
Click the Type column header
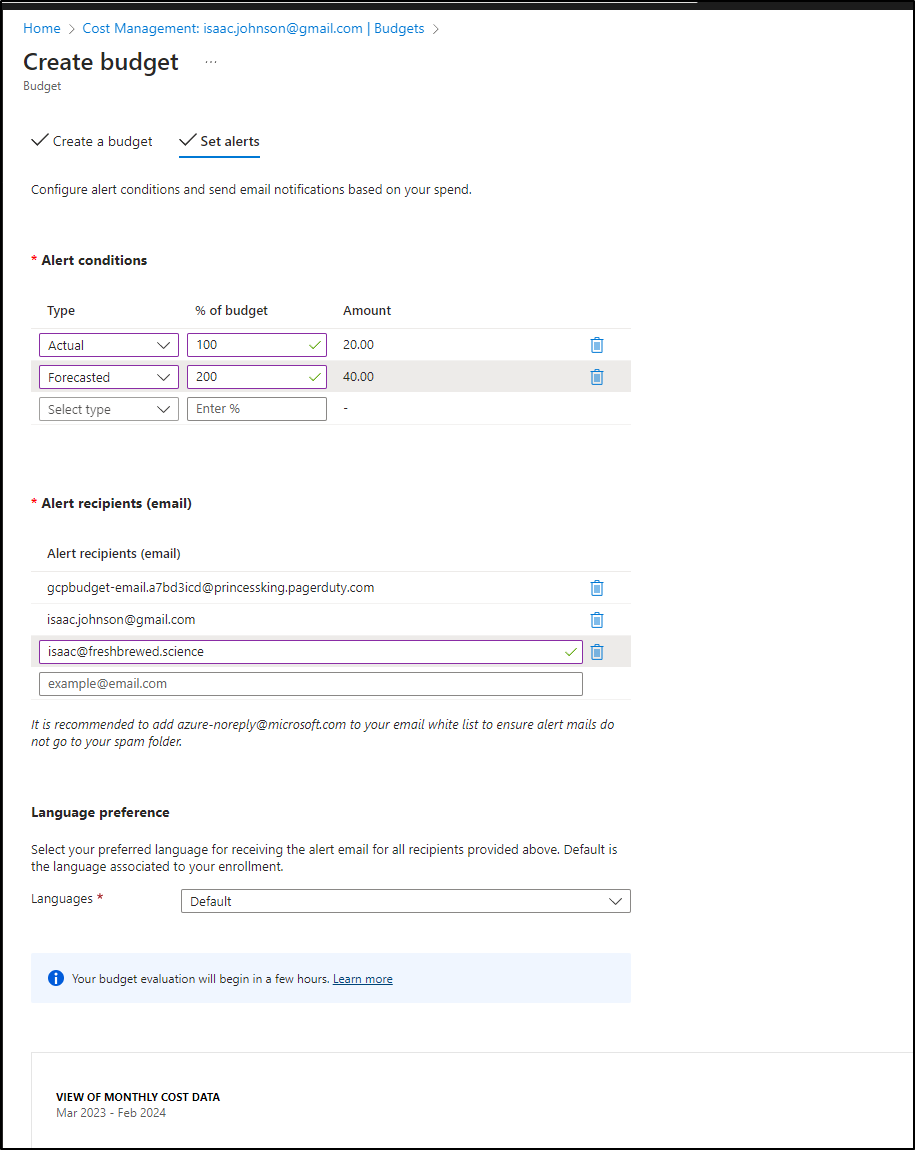point(61,311)
